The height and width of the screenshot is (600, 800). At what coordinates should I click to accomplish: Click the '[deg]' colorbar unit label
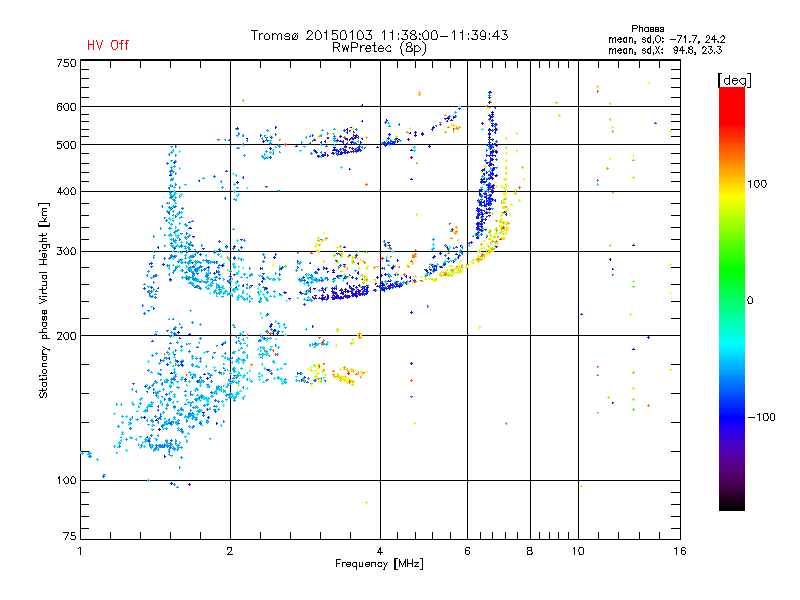734,80
